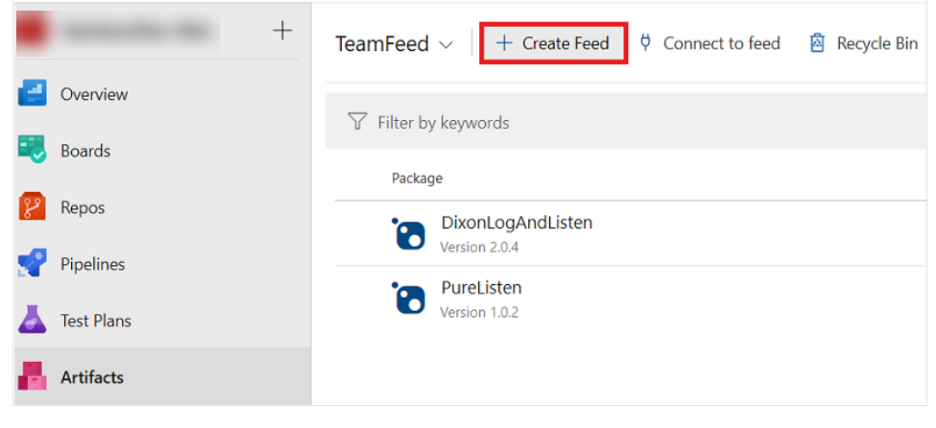Click the Package column header

tap(417, 178)
